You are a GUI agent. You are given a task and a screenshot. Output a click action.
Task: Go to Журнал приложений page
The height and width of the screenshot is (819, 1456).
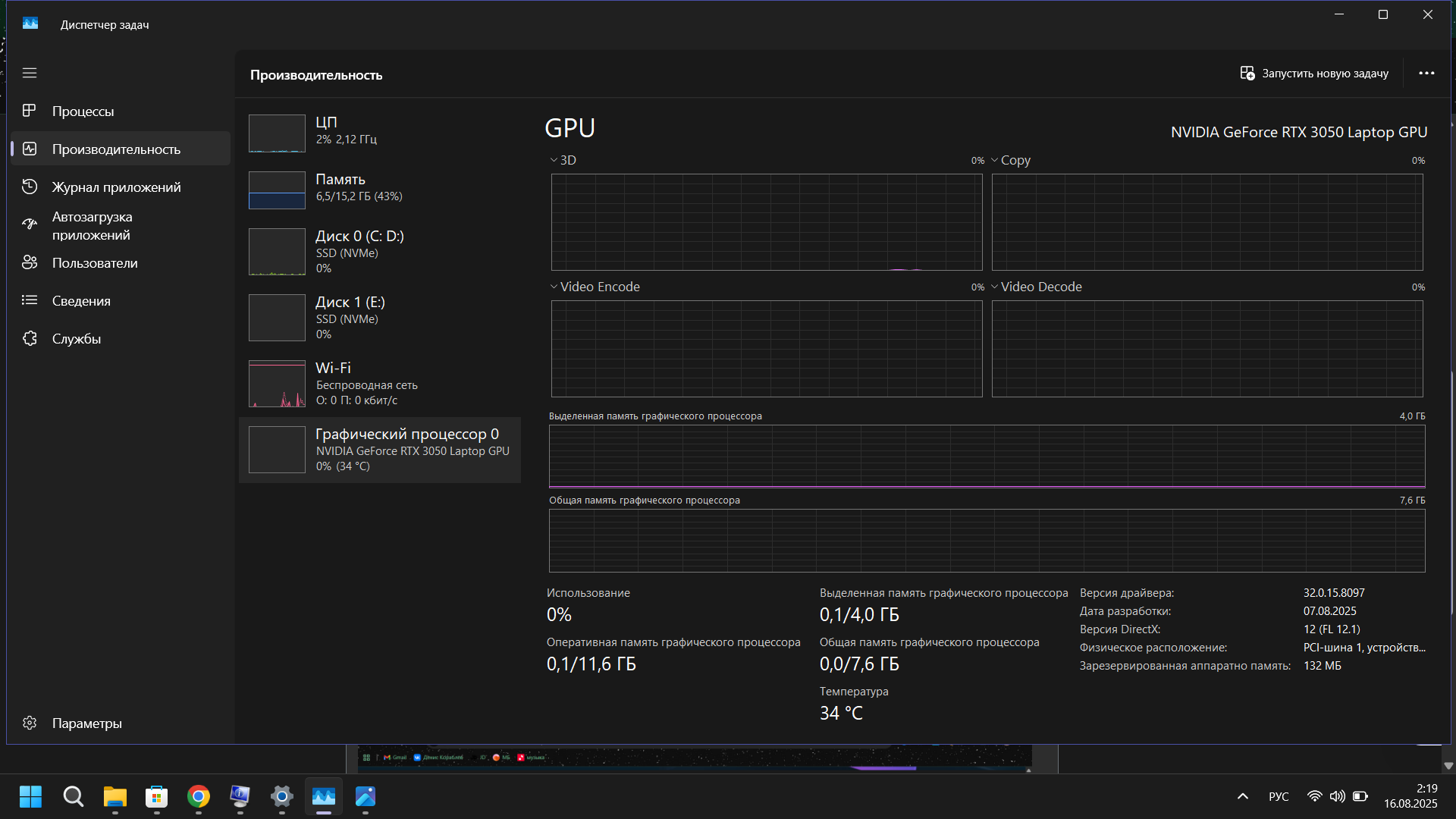tap(121, 187)
